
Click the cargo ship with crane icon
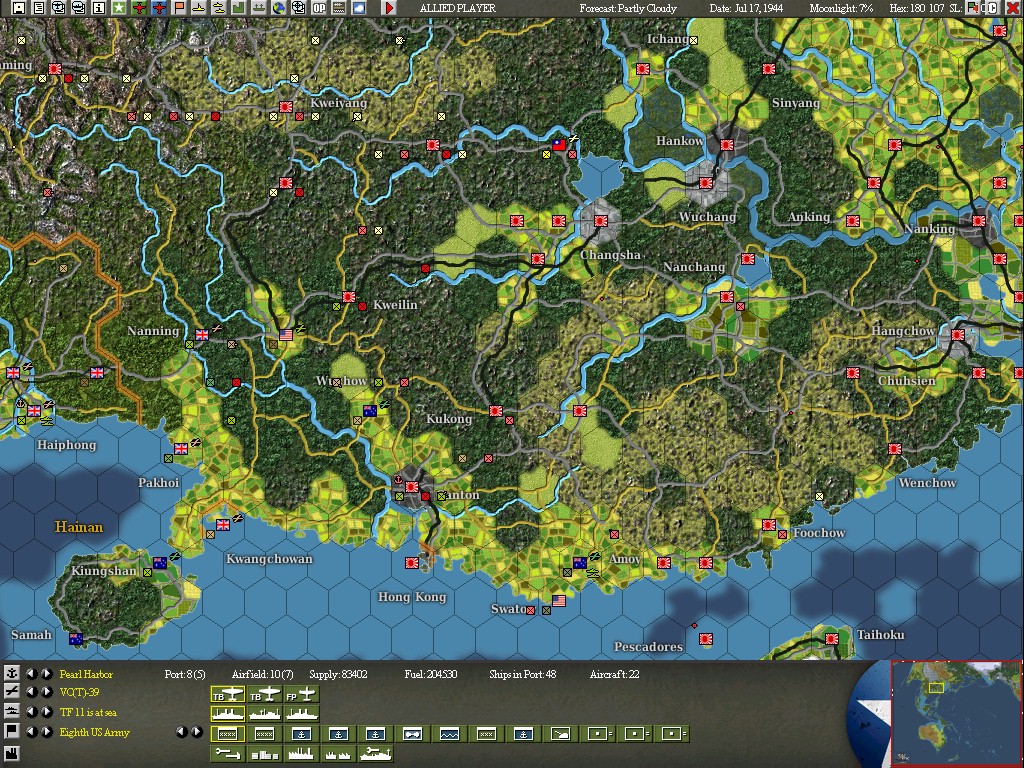(x=376, y=754)
